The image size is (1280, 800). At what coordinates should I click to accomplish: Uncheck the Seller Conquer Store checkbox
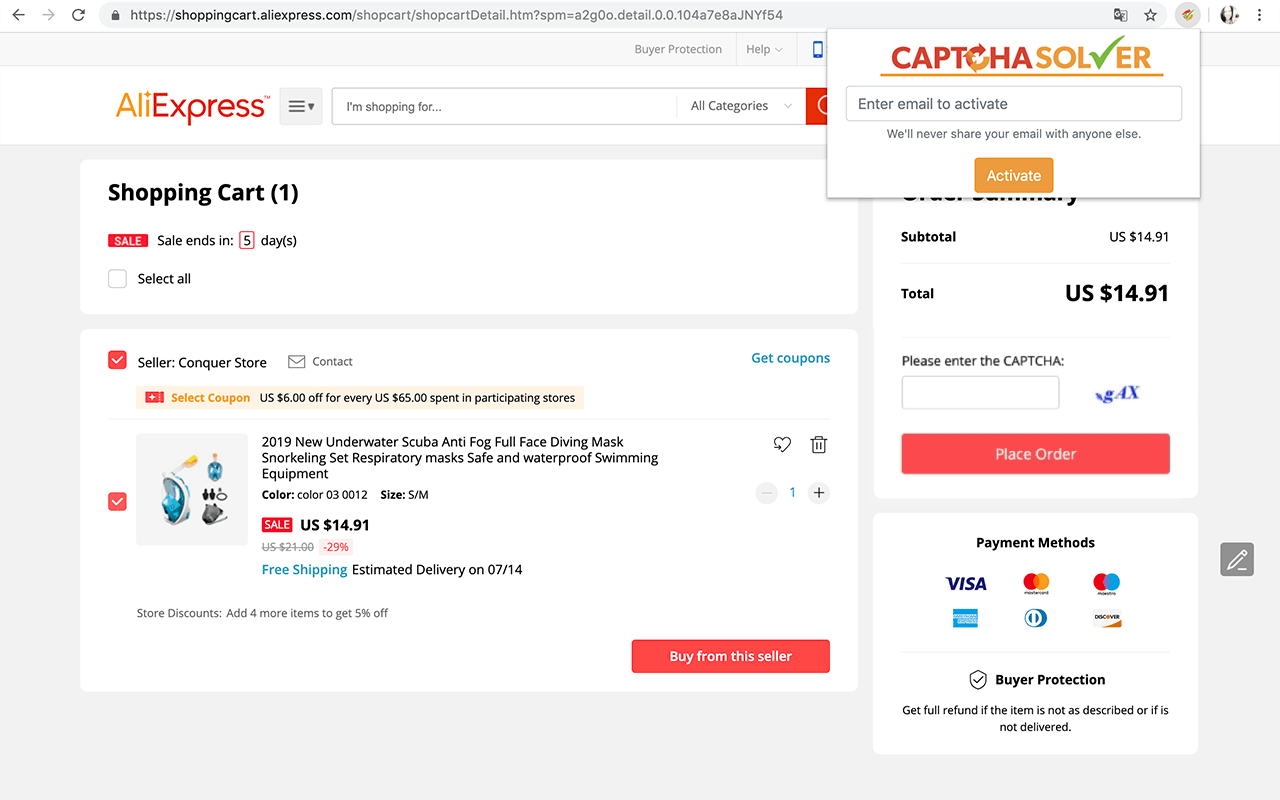(118, 360)
